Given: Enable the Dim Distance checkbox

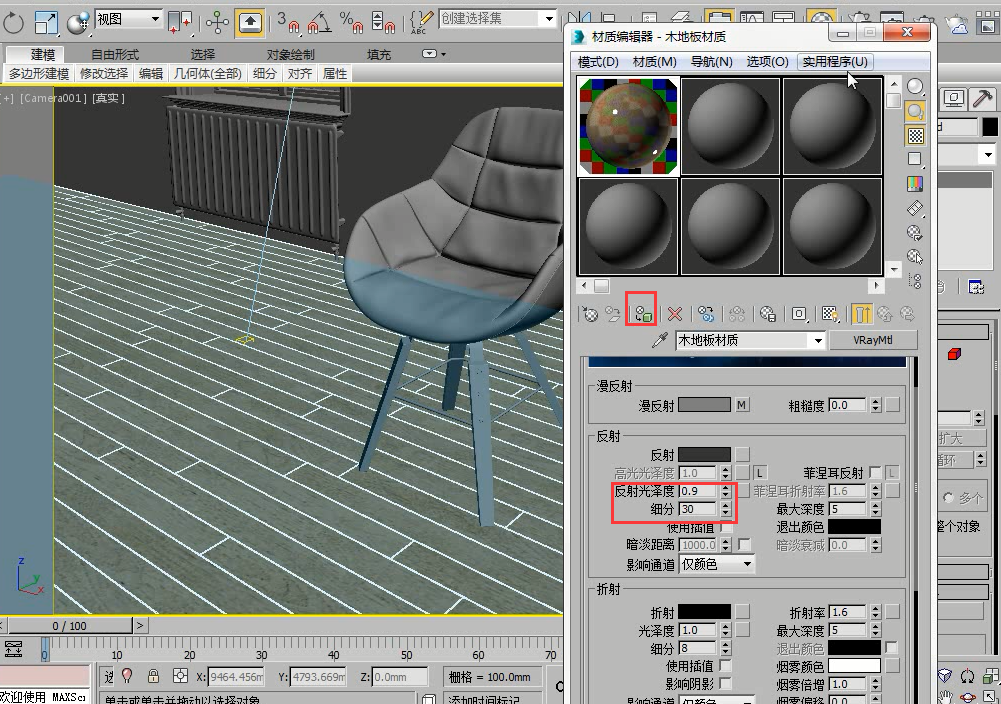Looking at the screenshot, I should click(744, 545).
